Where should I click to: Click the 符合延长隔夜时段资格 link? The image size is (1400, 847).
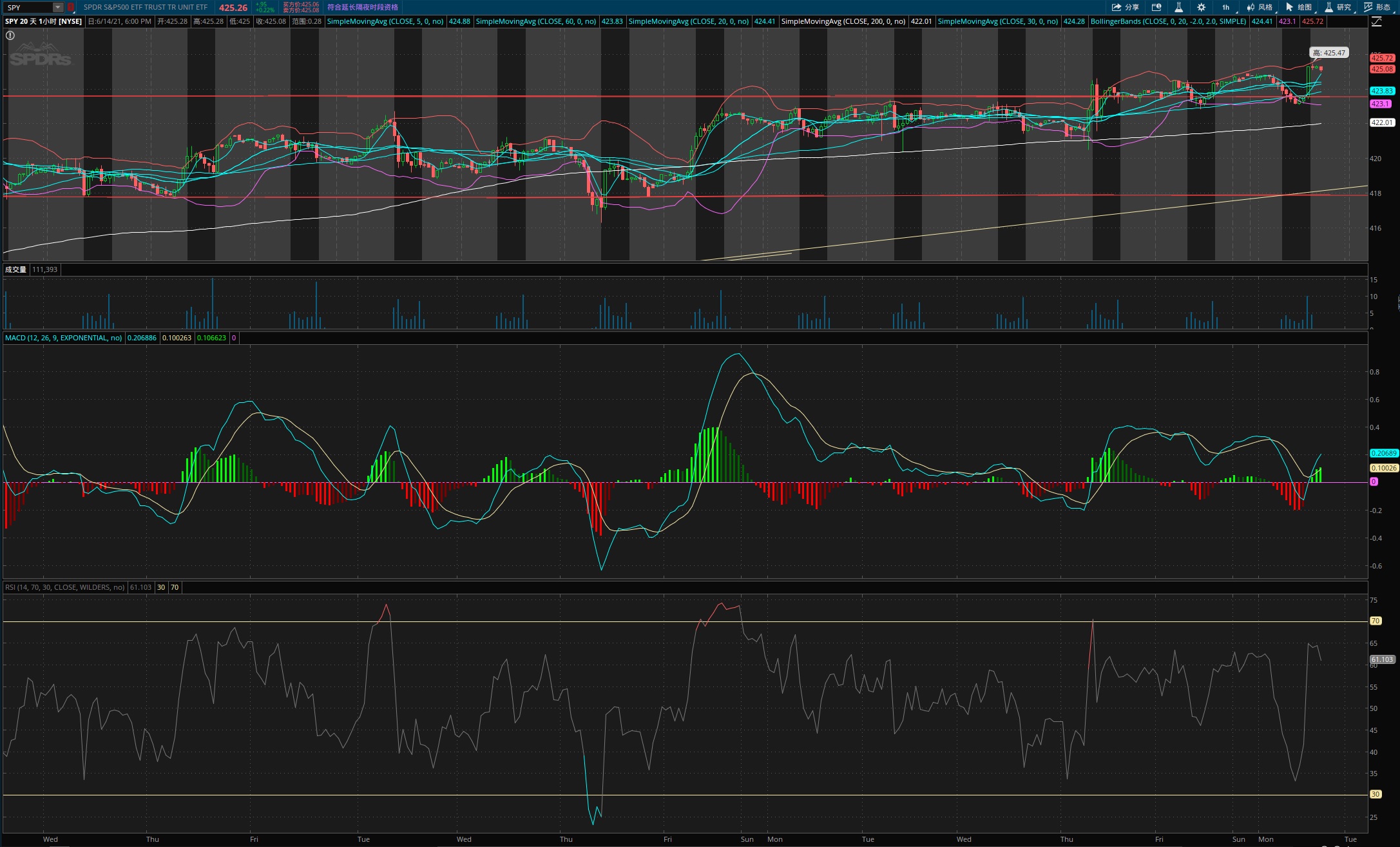(363, 7)
